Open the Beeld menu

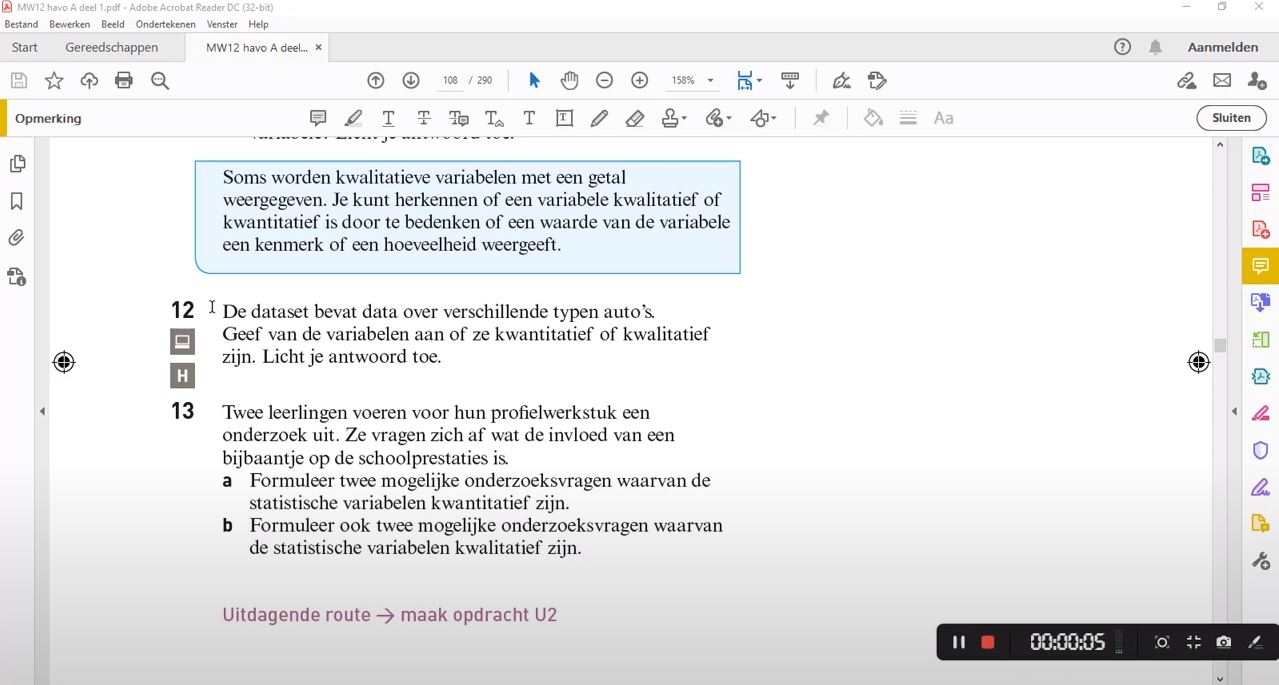[x=113, y=24]
